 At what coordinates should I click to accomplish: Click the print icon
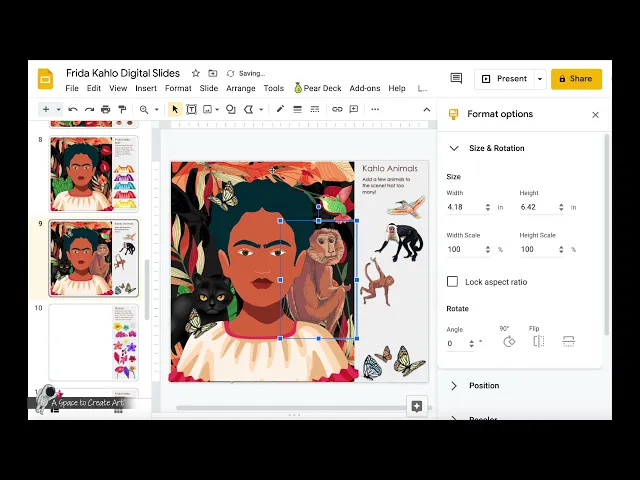(x=106, y=109)
